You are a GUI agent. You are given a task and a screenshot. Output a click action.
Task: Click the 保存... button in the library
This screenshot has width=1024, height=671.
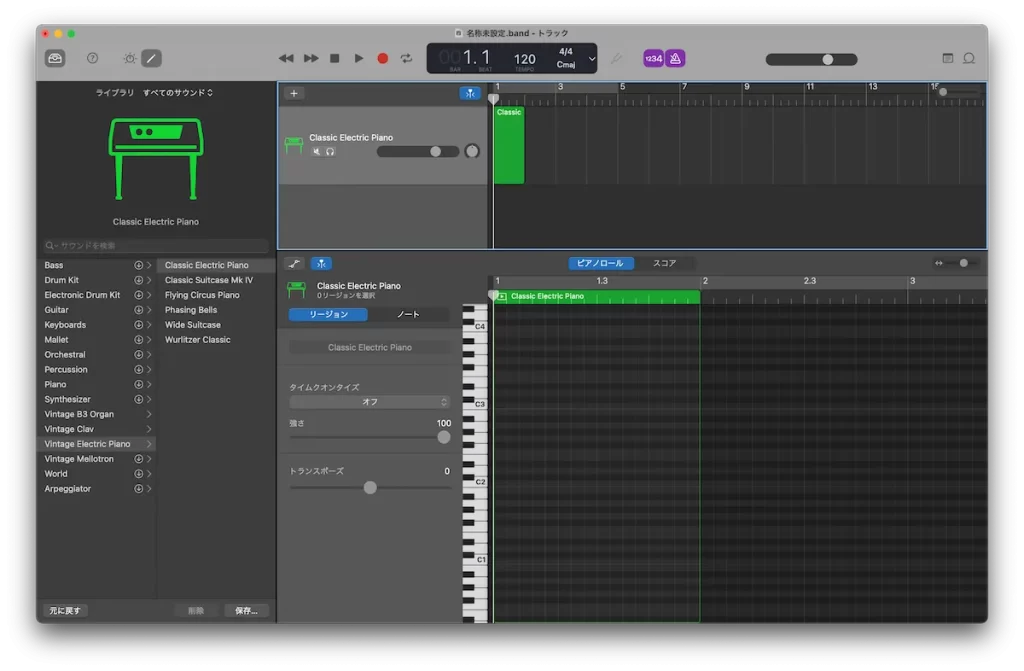[246, 610]
